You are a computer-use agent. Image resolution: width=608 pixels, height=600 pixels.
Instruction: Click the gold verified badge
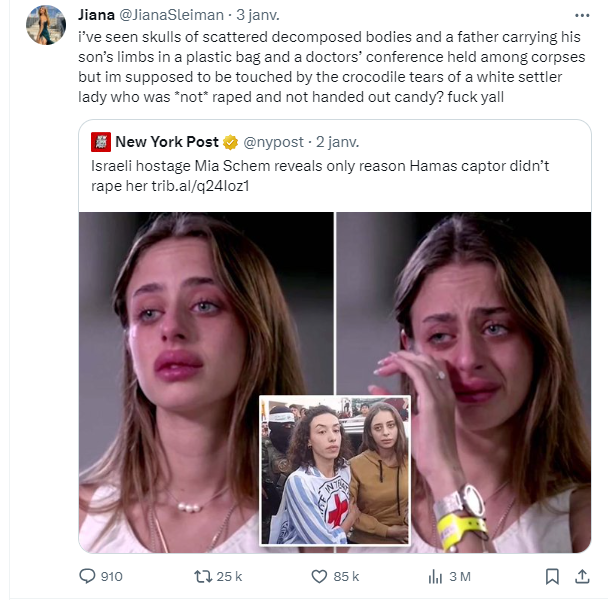(229, 141)
